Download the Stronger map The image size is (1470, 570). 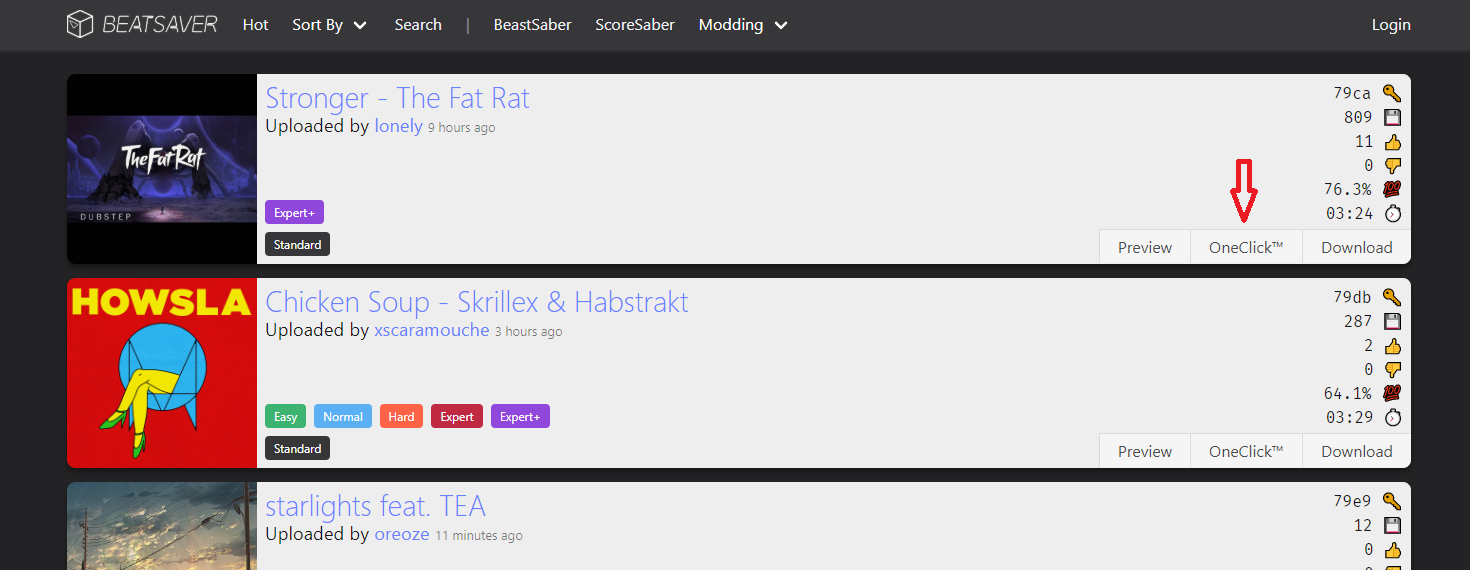coord(1357,247)
